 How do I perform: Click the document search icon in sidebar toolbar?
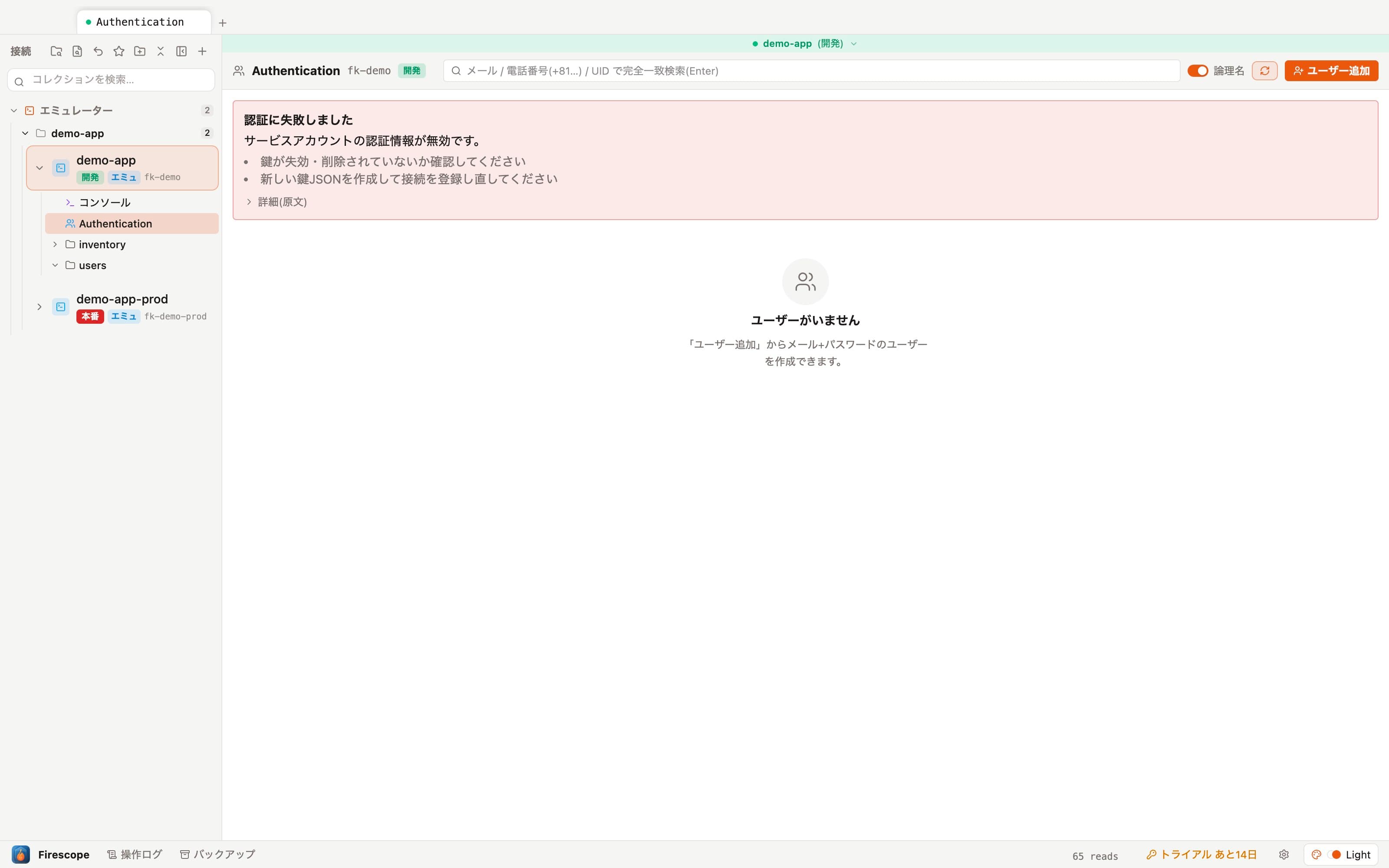(x=77, y=51)
